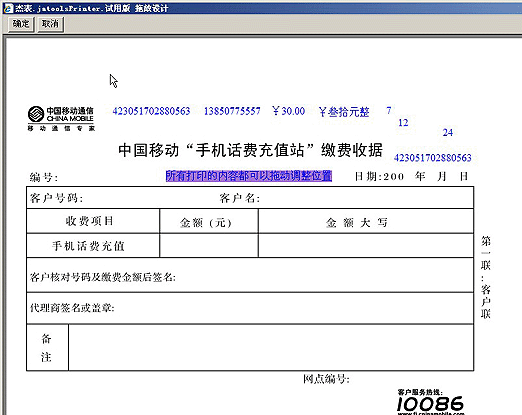Click the 取消 cancel button
Viewport: 522px width, 415px height.
(50, 24)
